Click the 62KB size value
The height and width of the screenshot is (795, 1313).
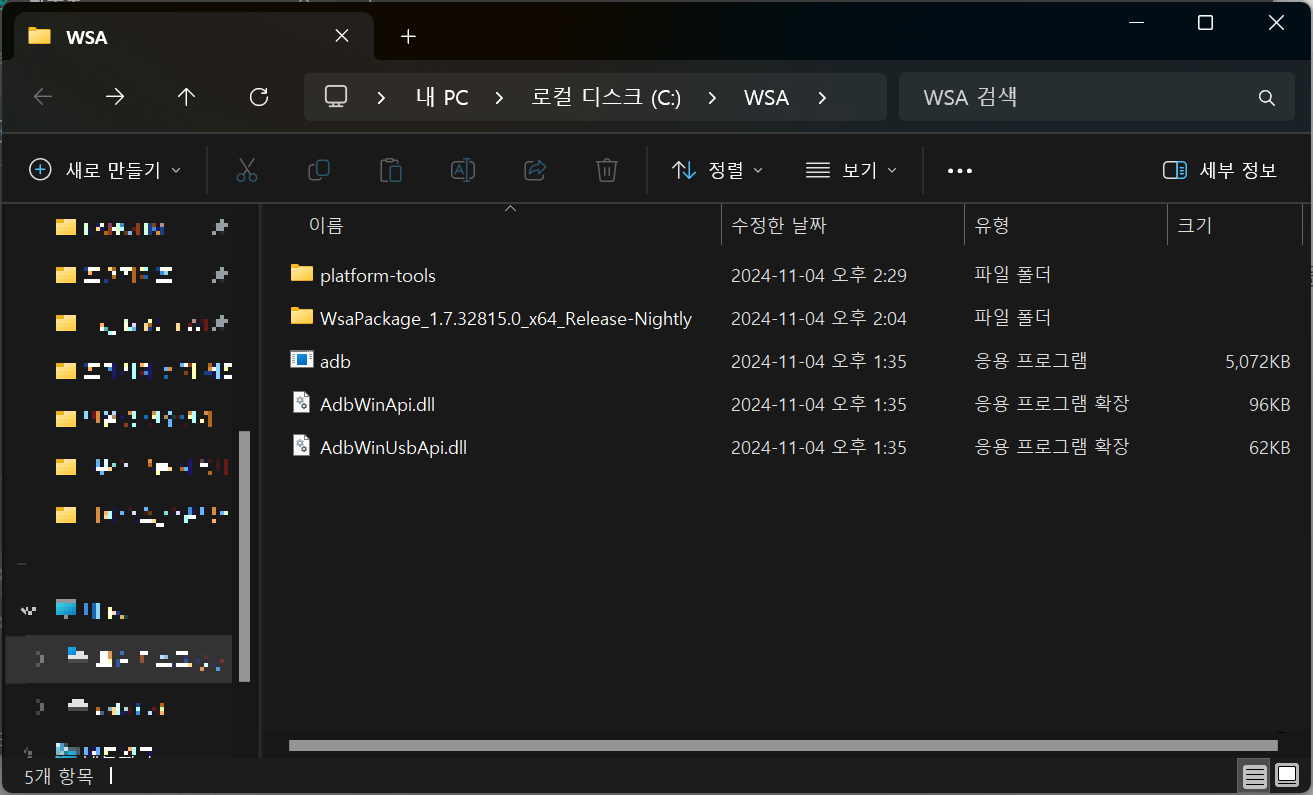[x=1270, y=447]
